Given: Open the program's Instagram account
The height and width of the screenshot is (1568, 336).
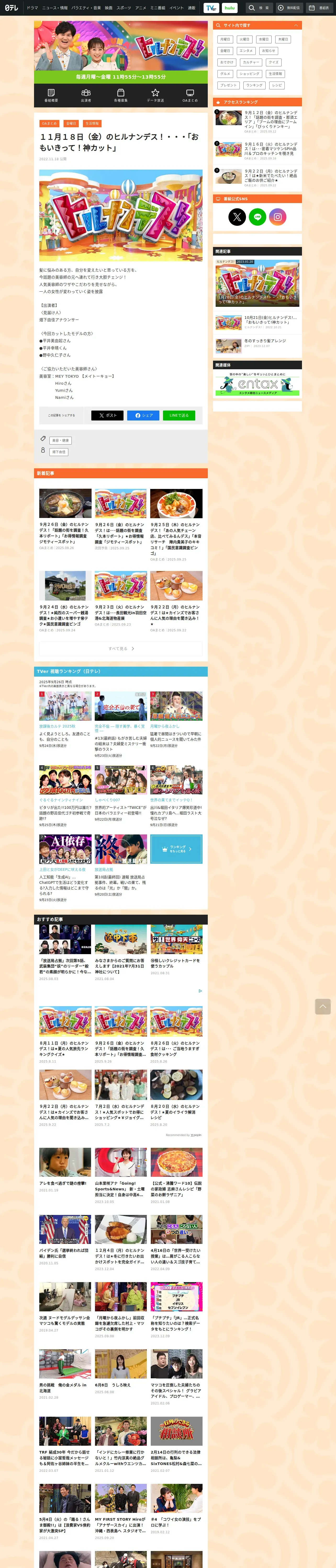Looking at the screenshot, I should coord(277,217).
